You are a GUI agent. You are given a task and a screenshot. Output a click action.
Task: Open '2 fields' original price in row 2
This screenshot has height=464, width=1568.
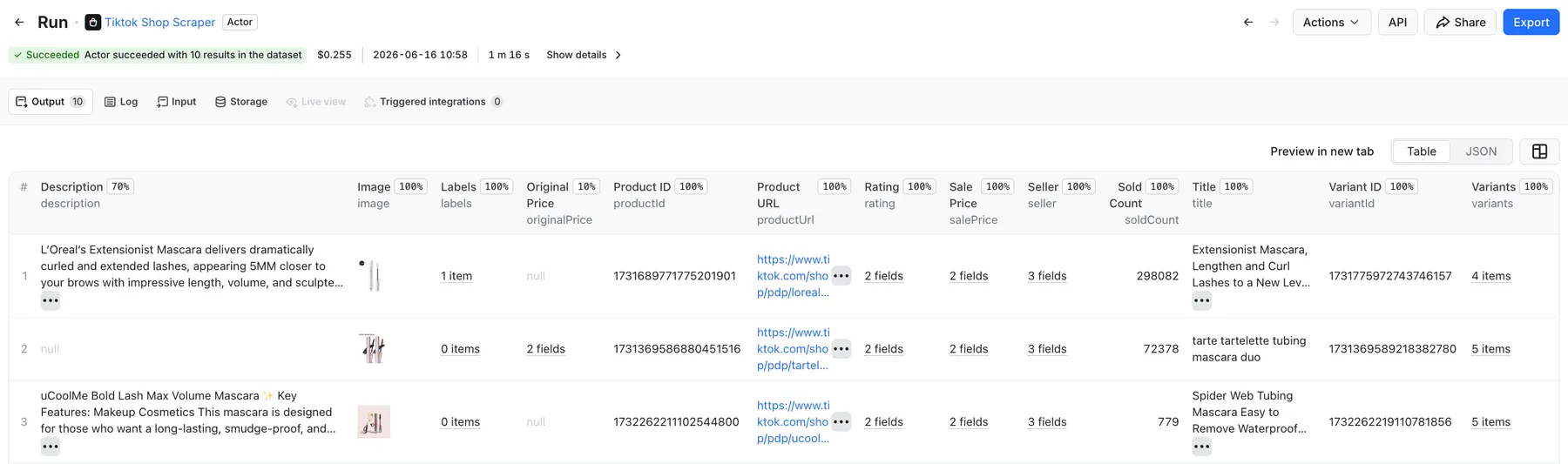pos(545,349)
